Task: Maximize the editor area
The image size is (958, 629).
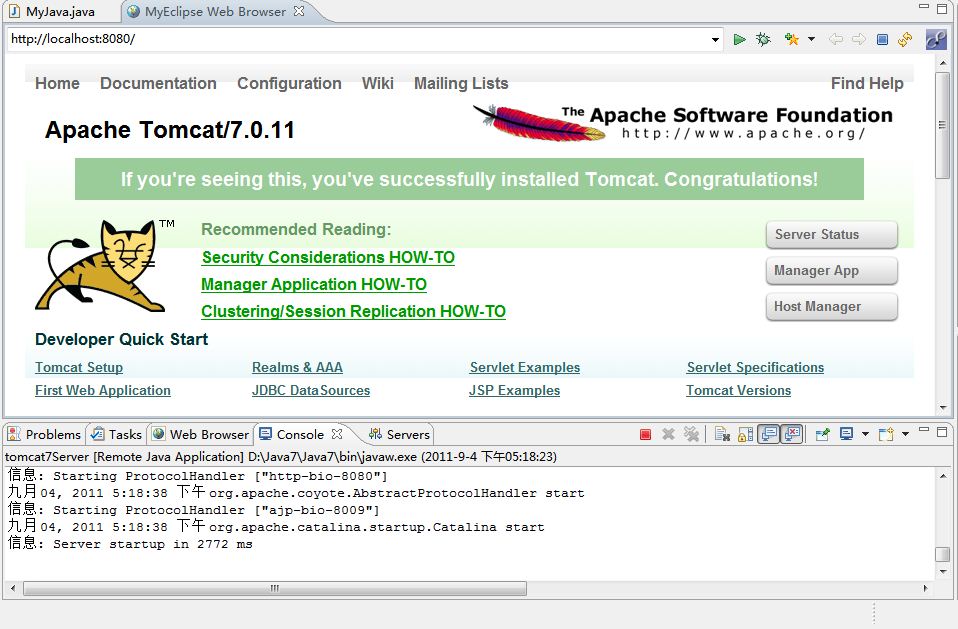Action: point(942,8)
